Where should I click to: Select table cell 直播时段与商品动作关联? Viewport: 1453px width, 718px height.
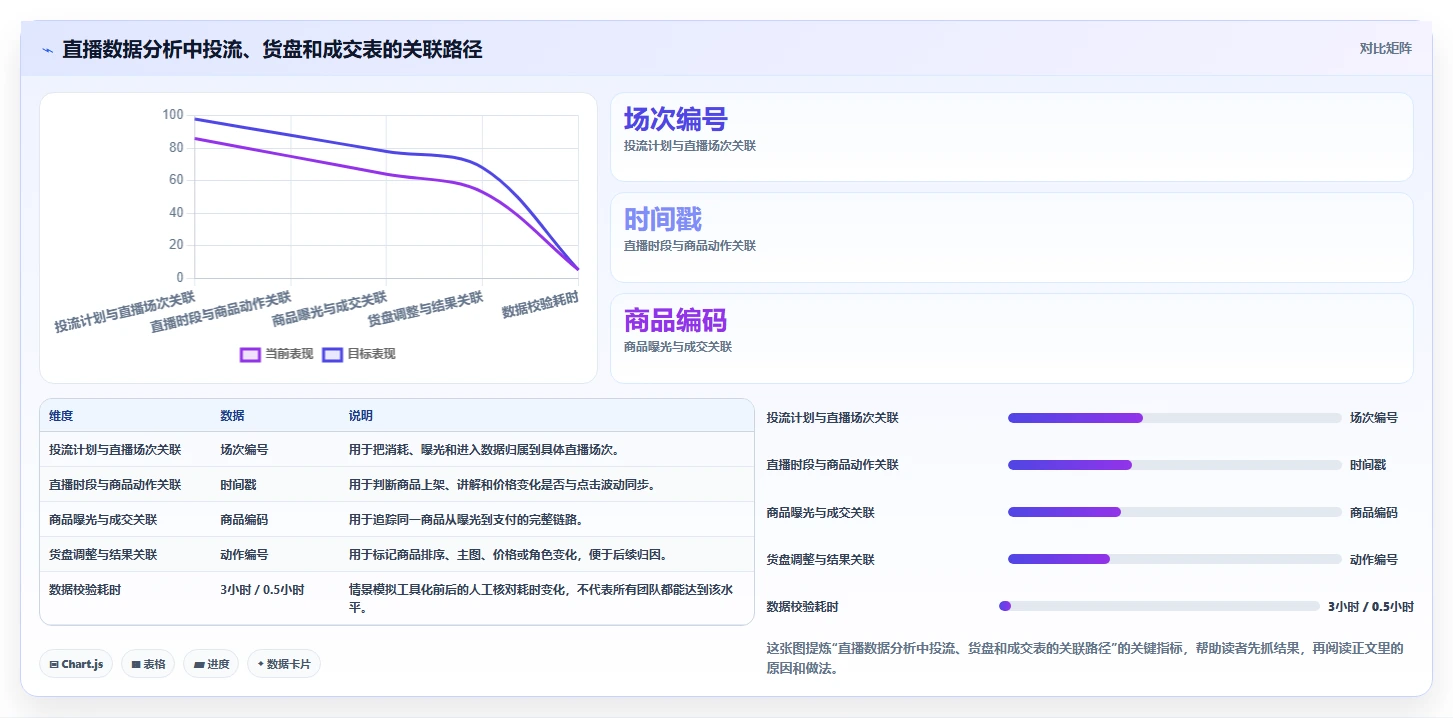tap(115, 485)
